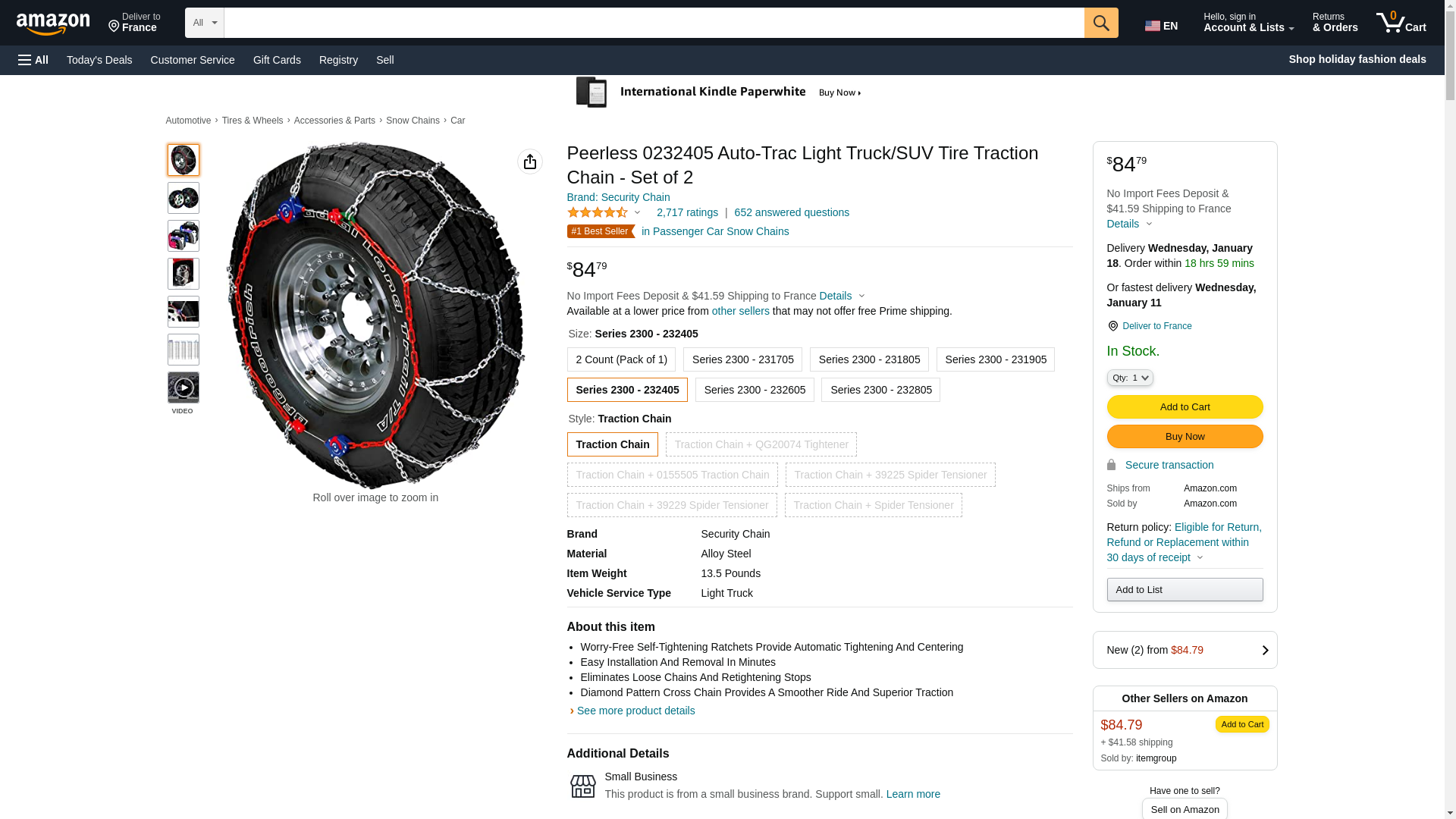Expand the return policy details chevron
This screenshot has height=819, width=1456.
[x=1200, y=557]
